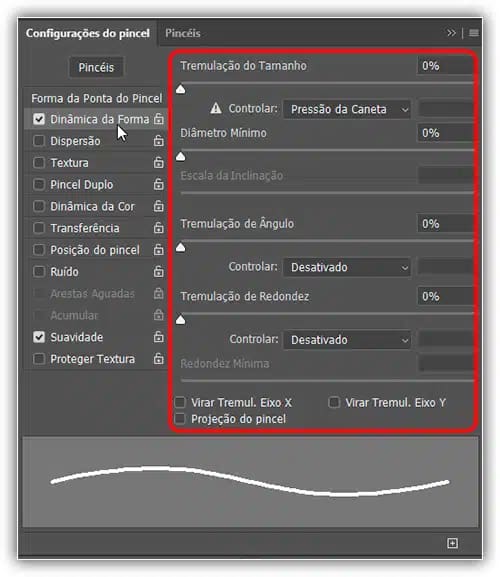Check Virar Tremul. Eixo X
500x577 pixels.
coord(180,402)
